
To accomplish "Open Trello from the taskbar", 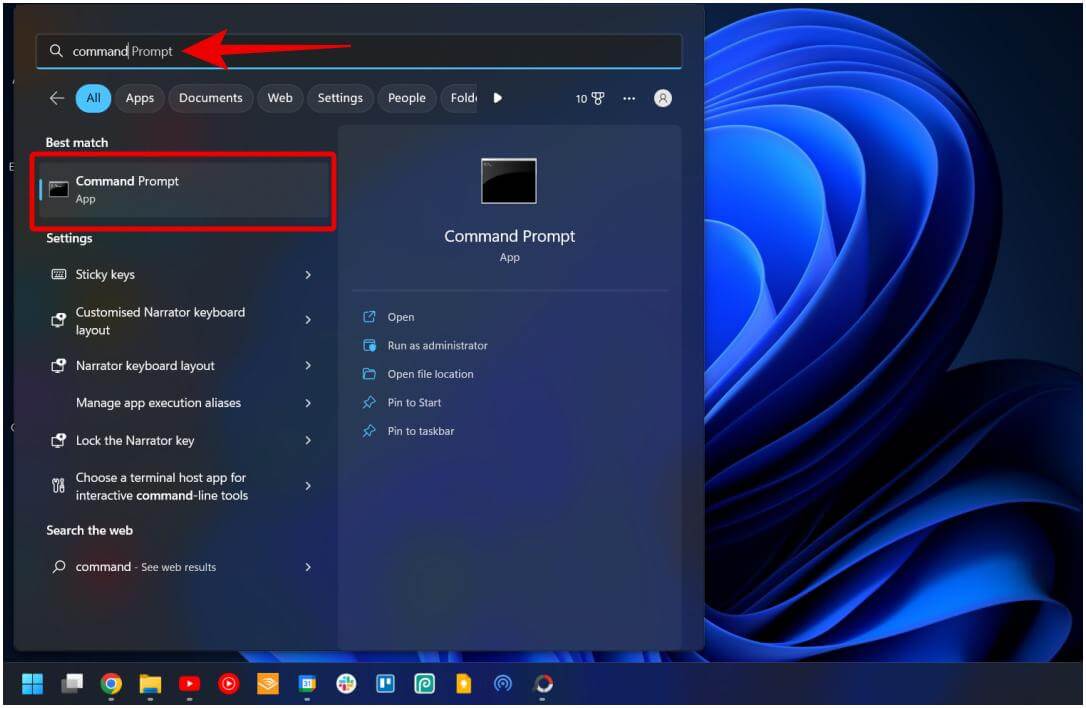I will point(385,684).
